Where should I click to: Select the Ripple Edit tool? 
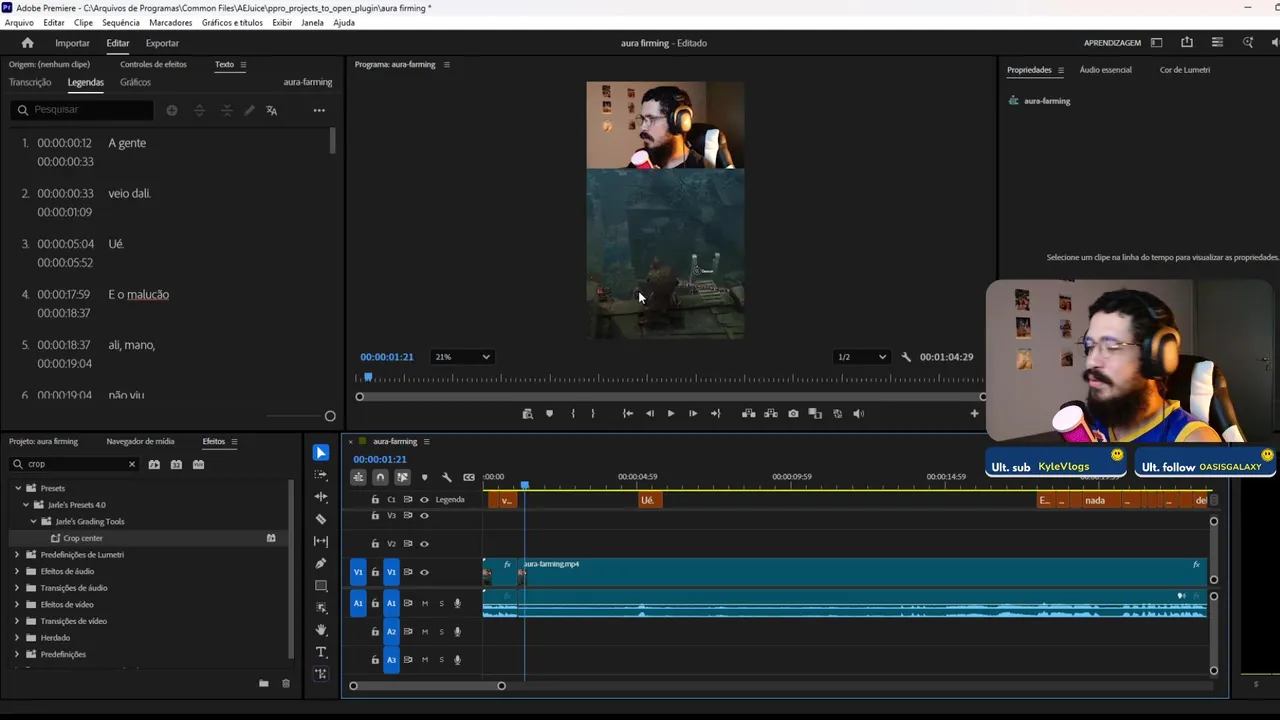(321, 497)
